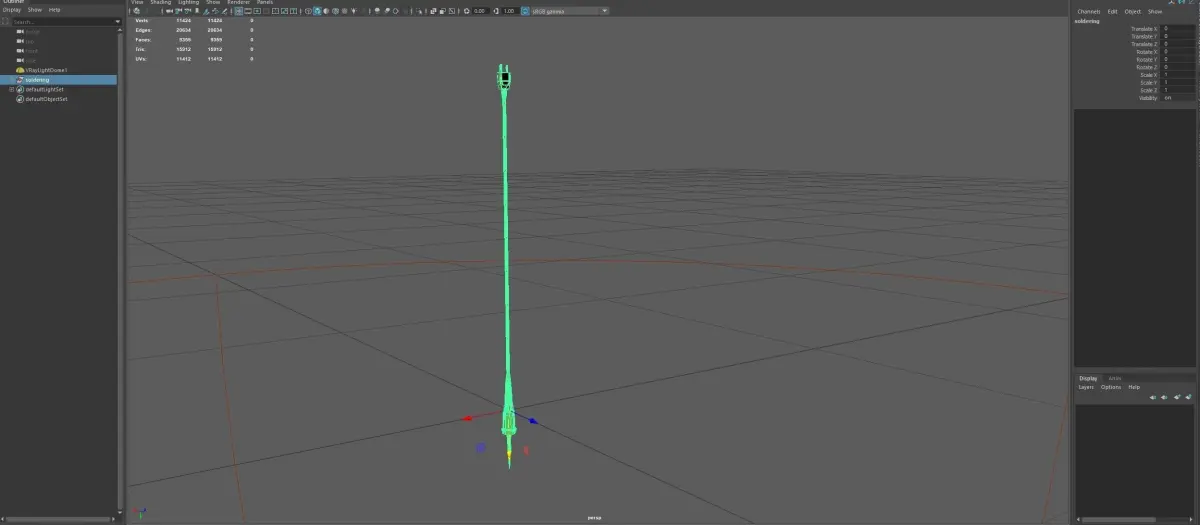
Task: Open the Outliner Show menu
Action: [34, 9]
